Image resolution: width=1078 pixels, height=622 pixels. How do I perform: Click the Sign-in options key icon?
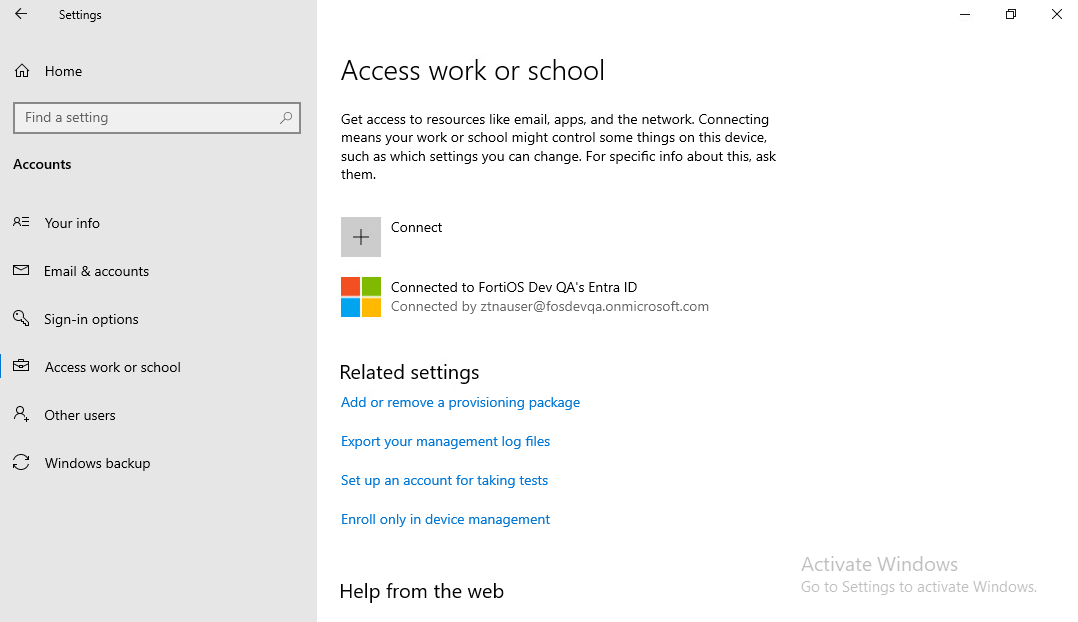[x=21, y=319]
